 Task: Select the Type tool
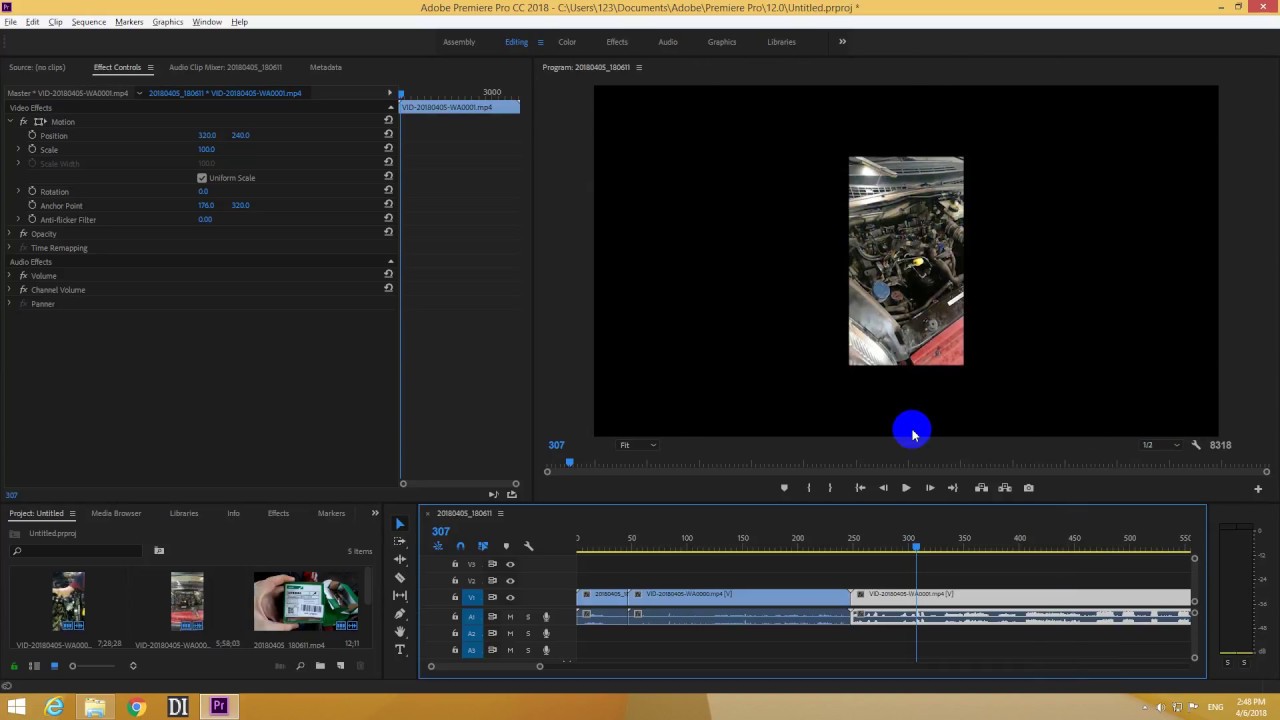tap(400, 650)
